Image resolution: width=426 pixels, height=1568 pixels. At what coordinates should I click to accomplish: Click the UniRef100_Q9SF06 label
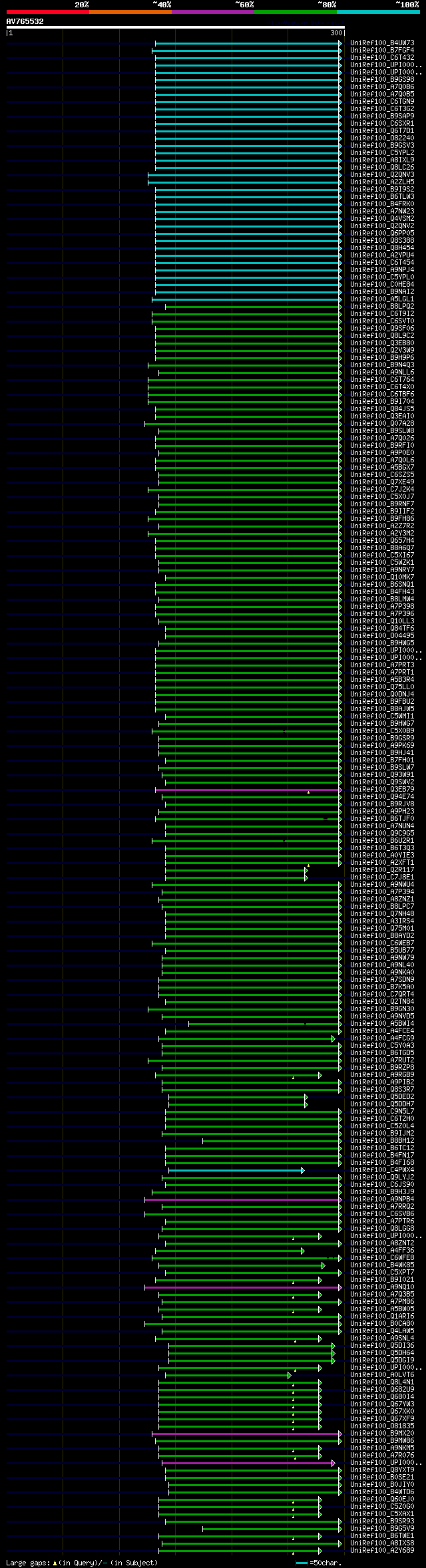[x=382, y=329]
